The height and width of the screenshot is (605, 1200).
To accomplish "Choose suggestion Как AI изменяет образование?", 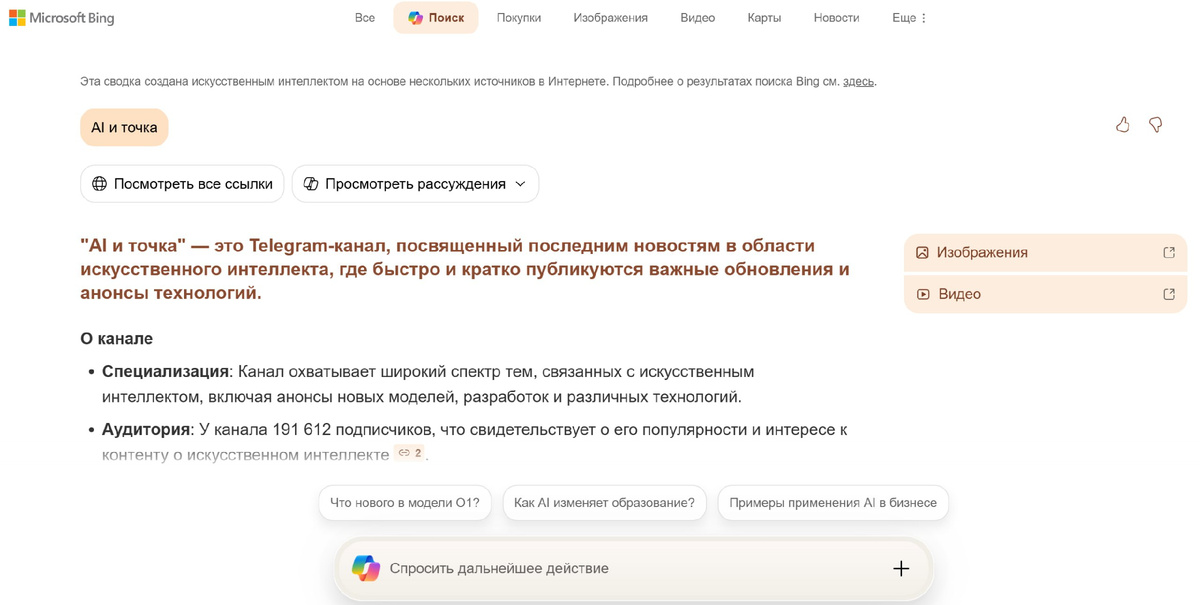I will [604, 503].
